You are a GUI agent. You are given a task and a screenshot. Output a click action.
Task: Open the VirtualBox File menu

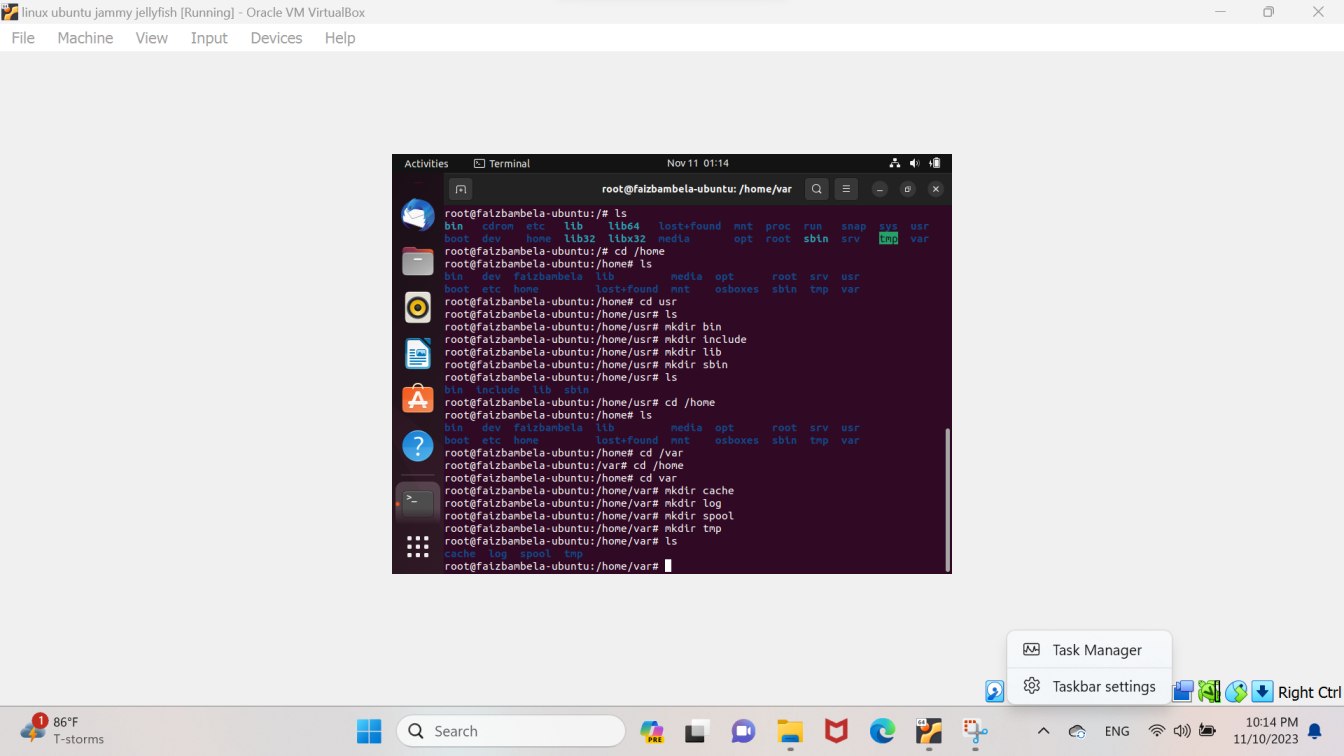click(x=23, y=38)
